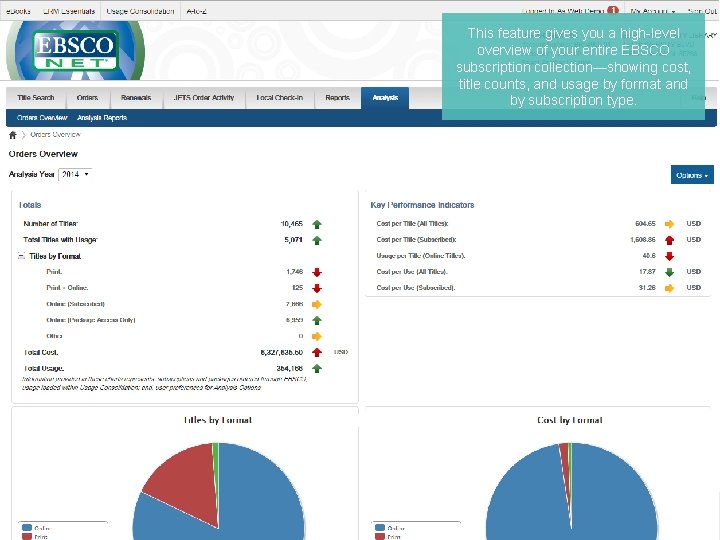
Task: Click the Online (Package Access Only) label
Action: pyautogui.click(x=90, y=320)
